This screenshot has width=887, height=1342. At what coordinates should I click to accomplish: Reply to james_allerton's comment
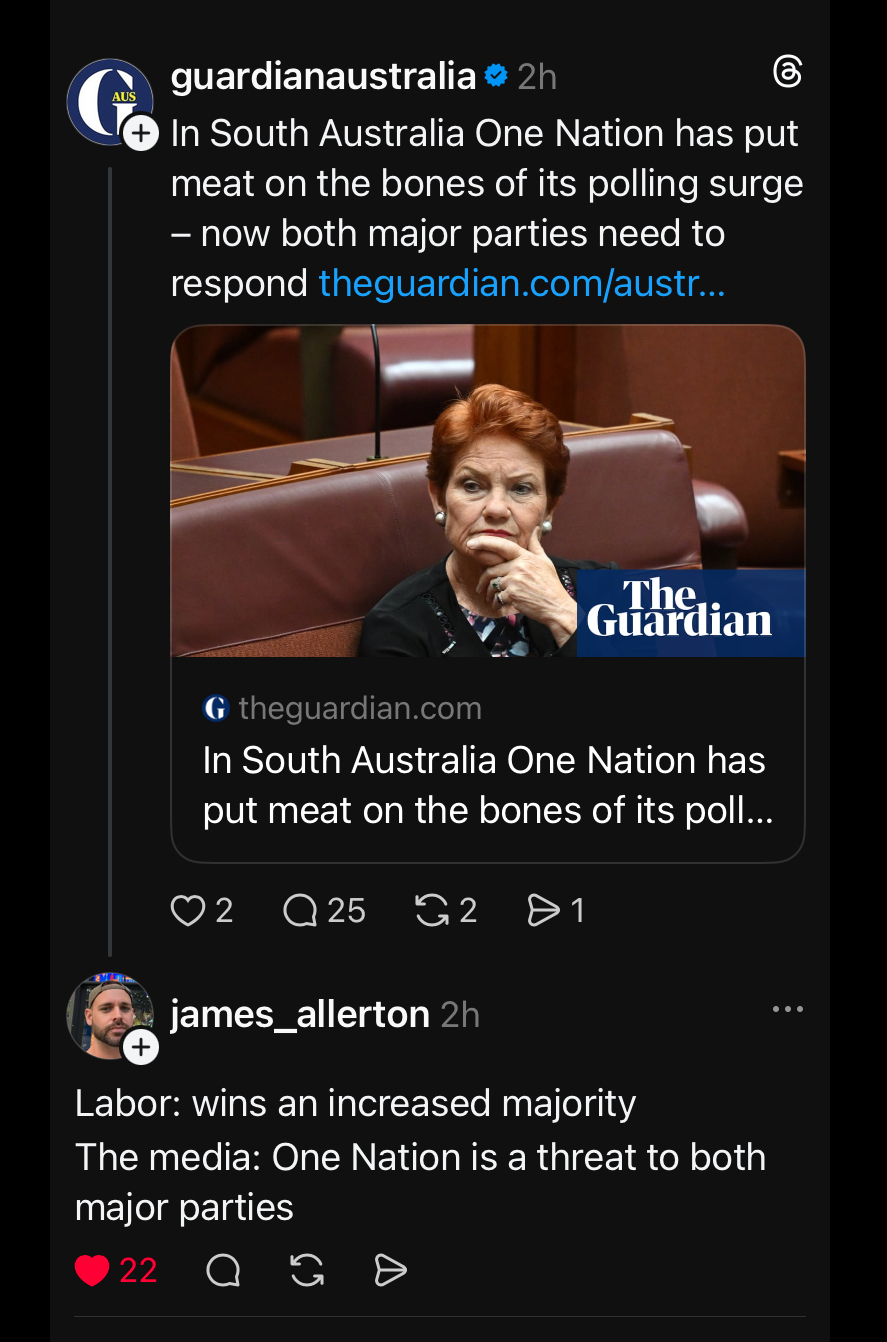[223, 1270]
